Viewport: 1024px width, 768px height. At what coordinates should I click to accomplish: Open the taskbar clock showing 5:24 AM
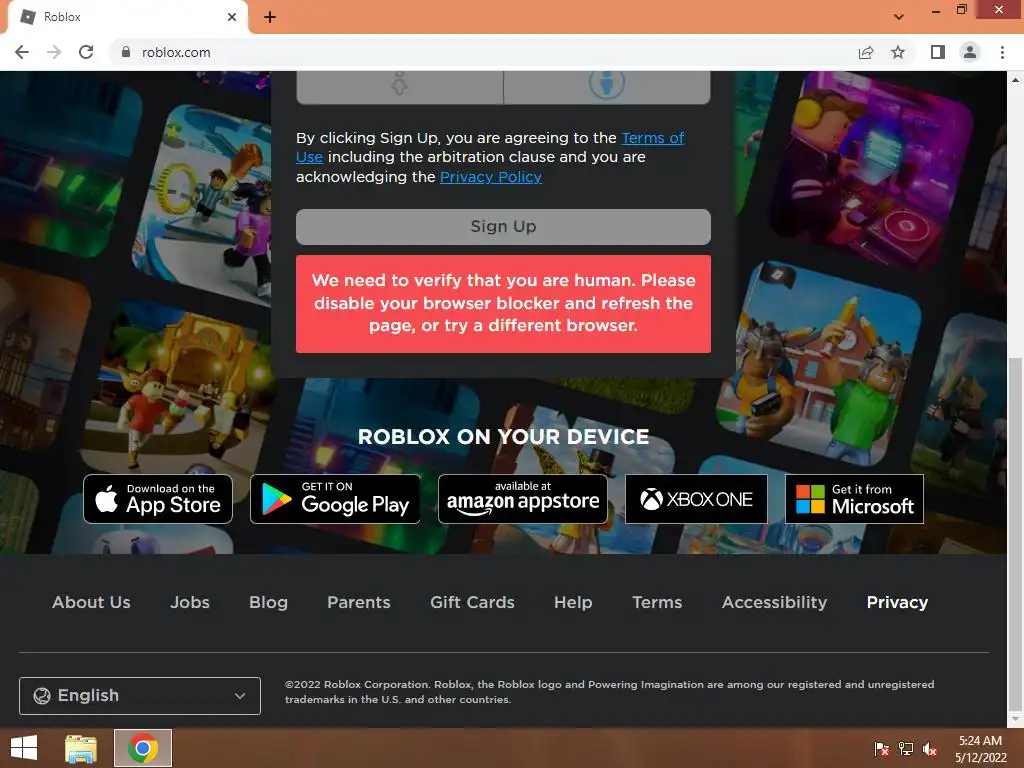[x=980, y=749]
